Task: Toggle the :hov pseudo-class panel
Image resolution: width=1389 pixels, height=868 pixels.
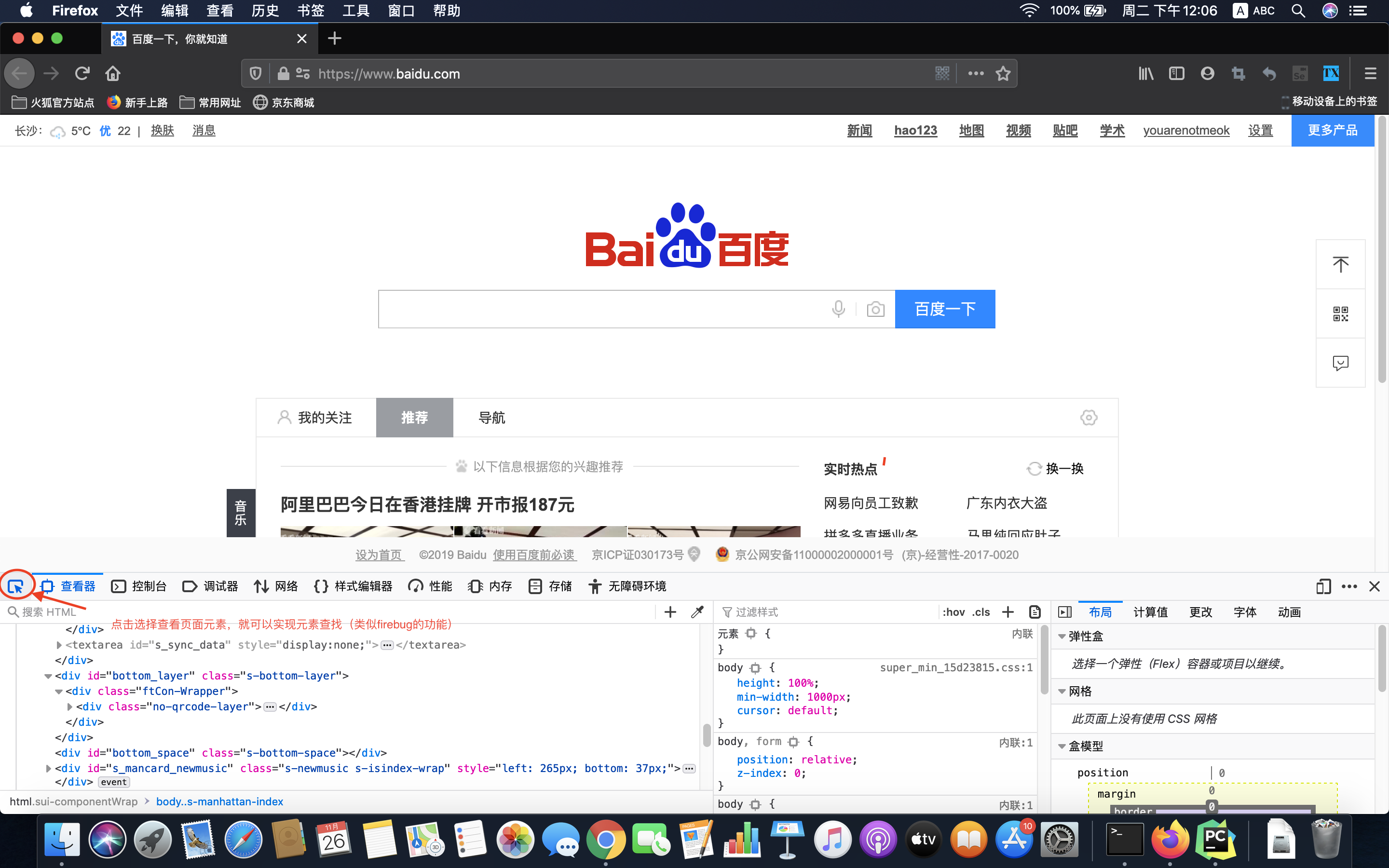Action: [x=953, y=612]
